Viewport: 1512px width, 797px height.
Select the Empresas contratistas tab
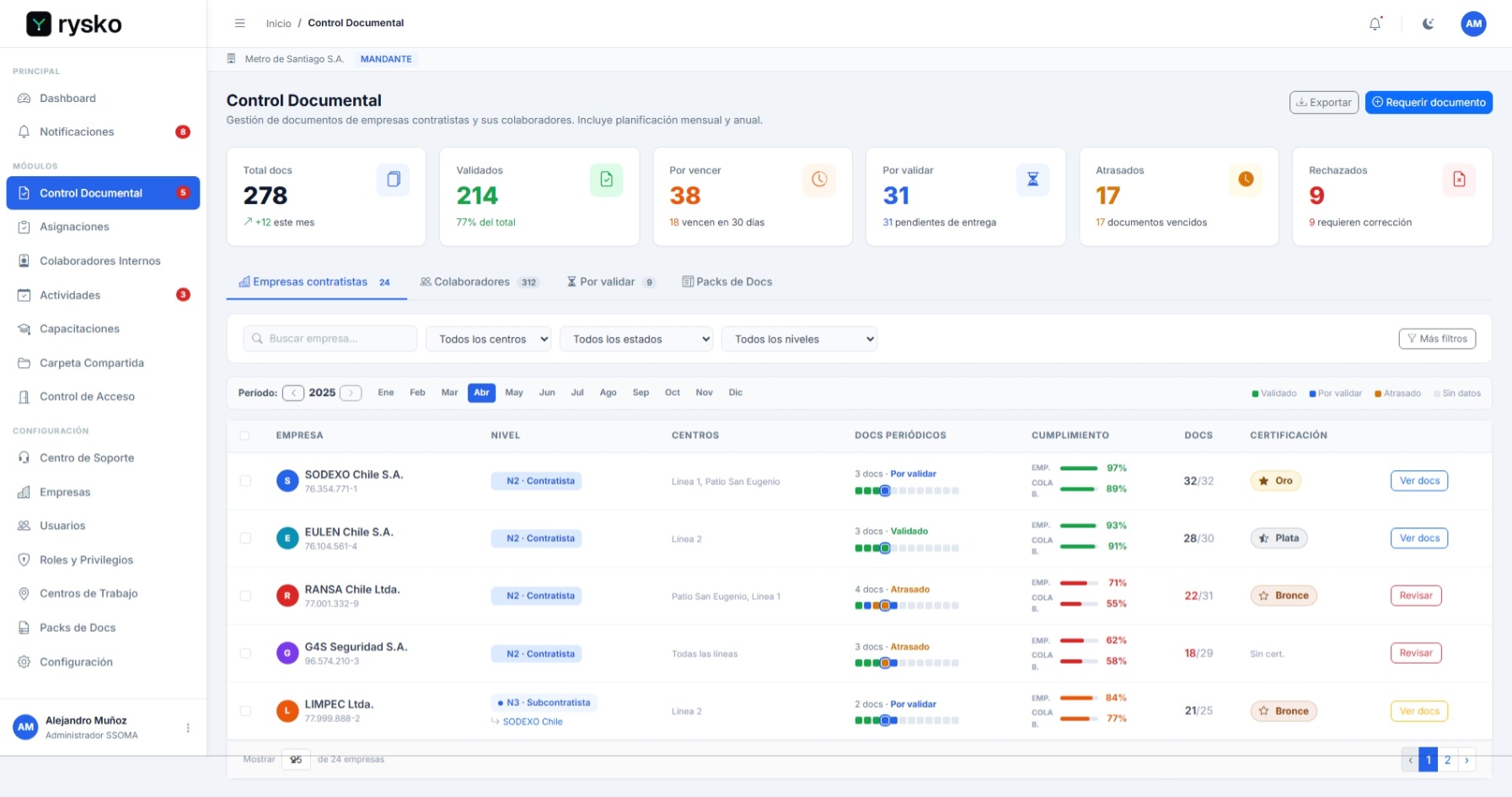pyautogui.click(x=316, y=282)
